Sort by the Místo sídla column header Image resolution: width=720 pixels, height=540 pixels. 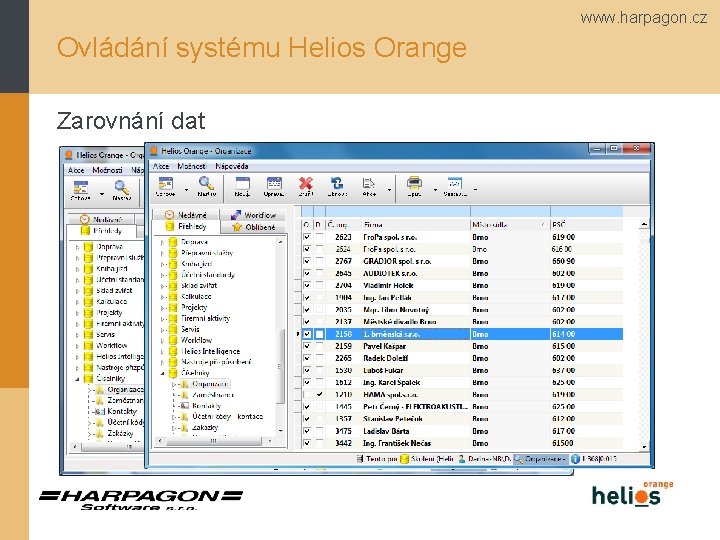[510, 225]
